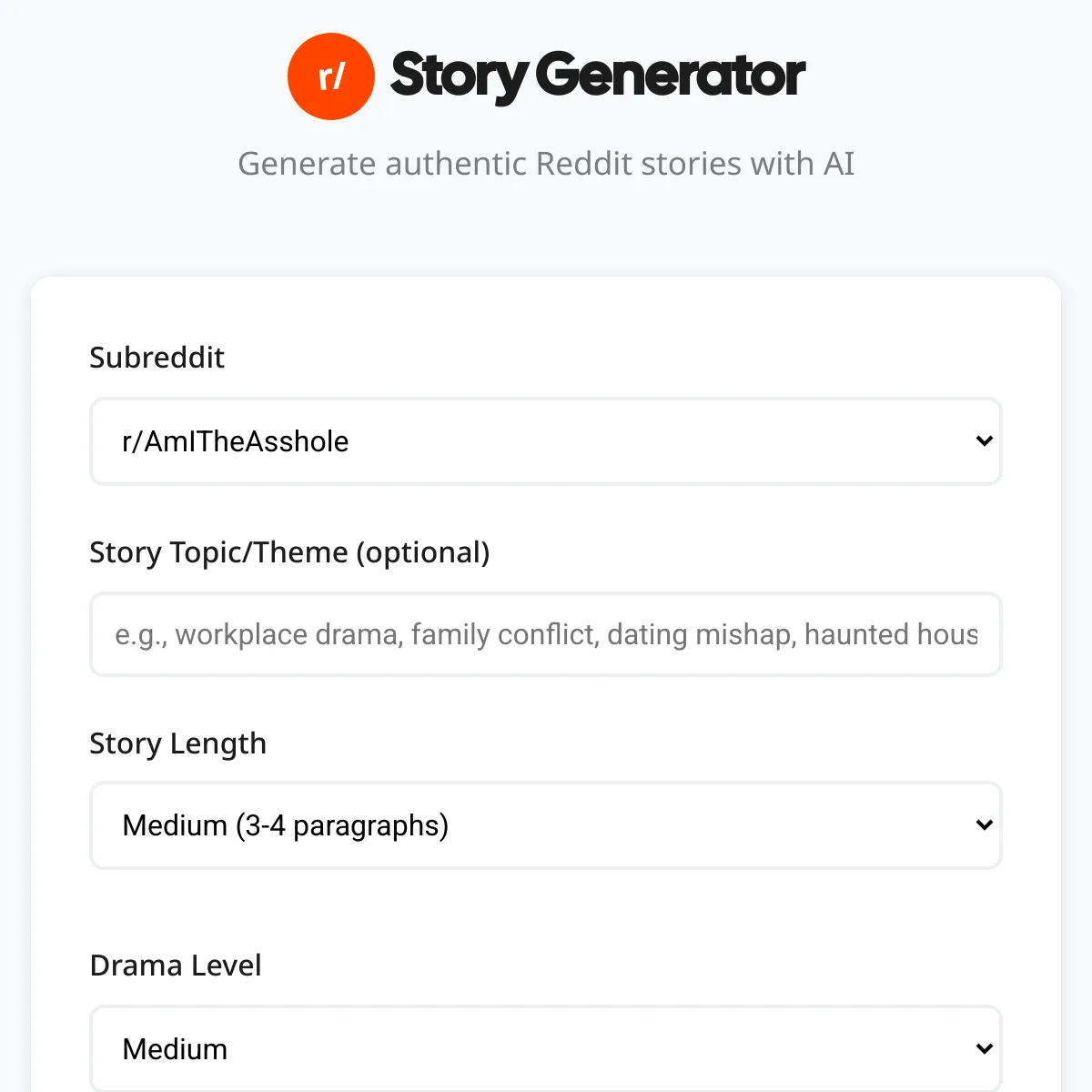Viewport: 1092px width, 1092px height.
Task: Expand the Story Length dropdown
Action: tap(546, 825)
